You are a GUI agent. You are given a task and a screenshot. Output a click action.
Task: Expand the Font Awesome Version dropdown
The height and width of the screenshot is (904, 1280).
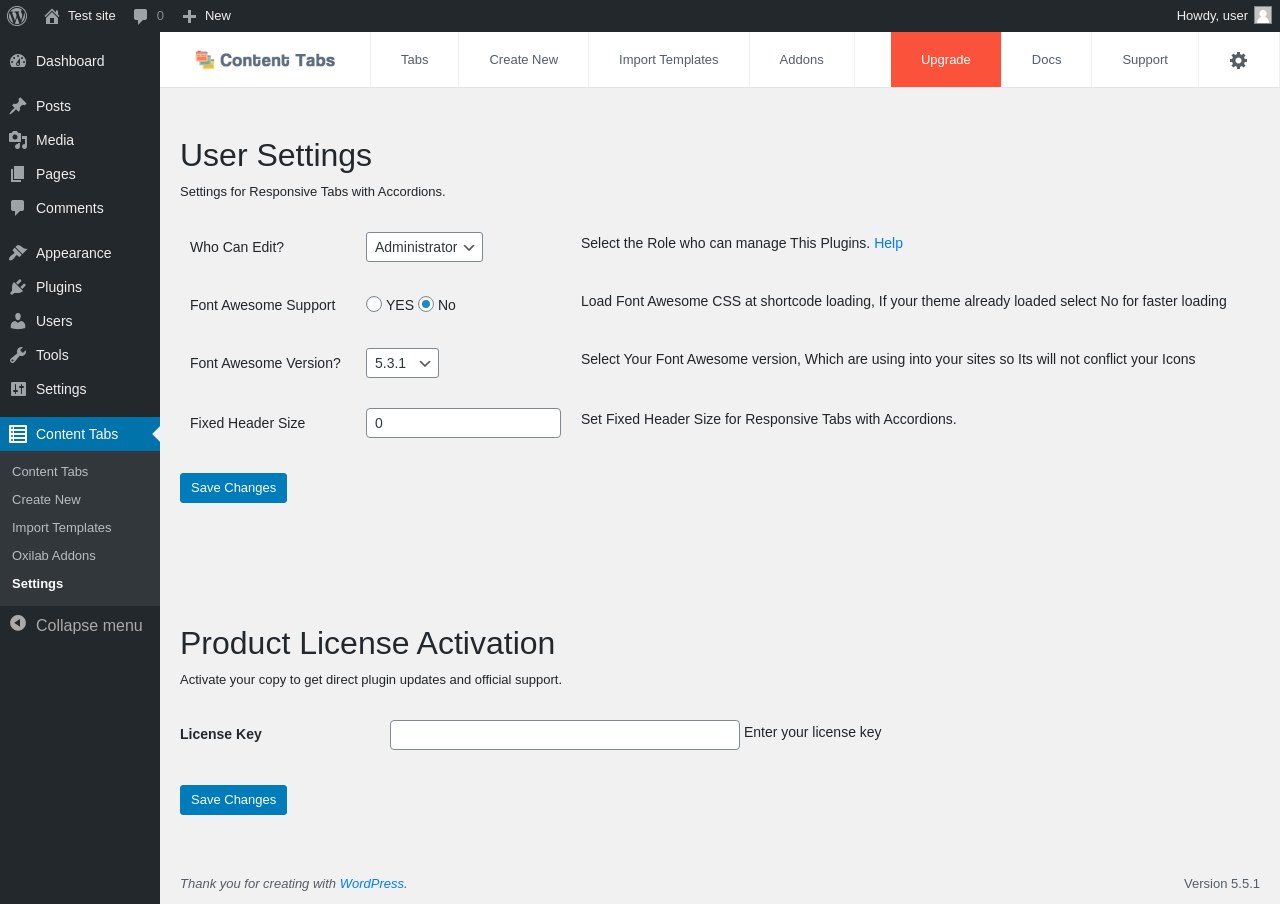pos(402,363)
